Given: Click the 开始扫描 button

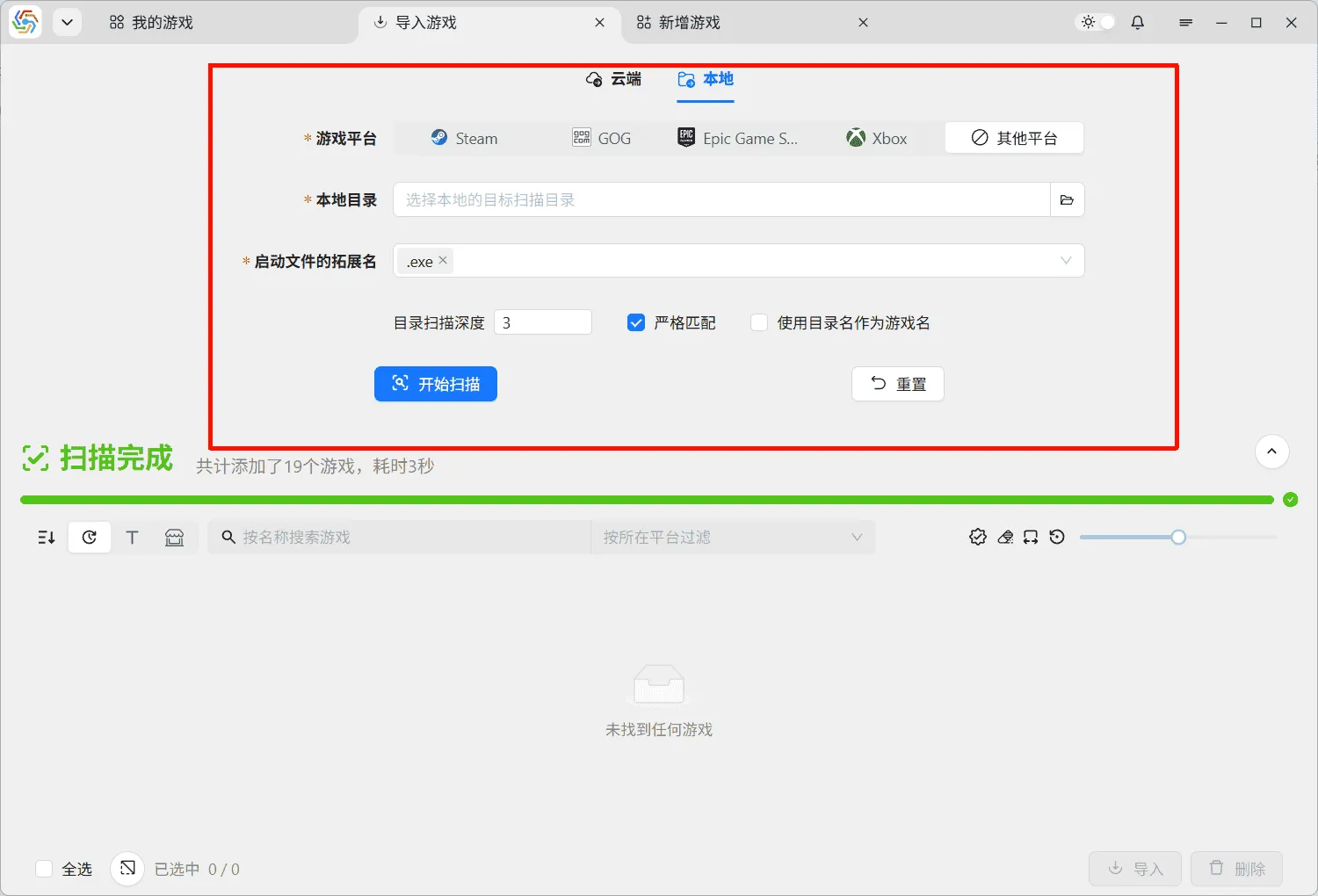Looking at the screenshot, I should coord(436,384).
